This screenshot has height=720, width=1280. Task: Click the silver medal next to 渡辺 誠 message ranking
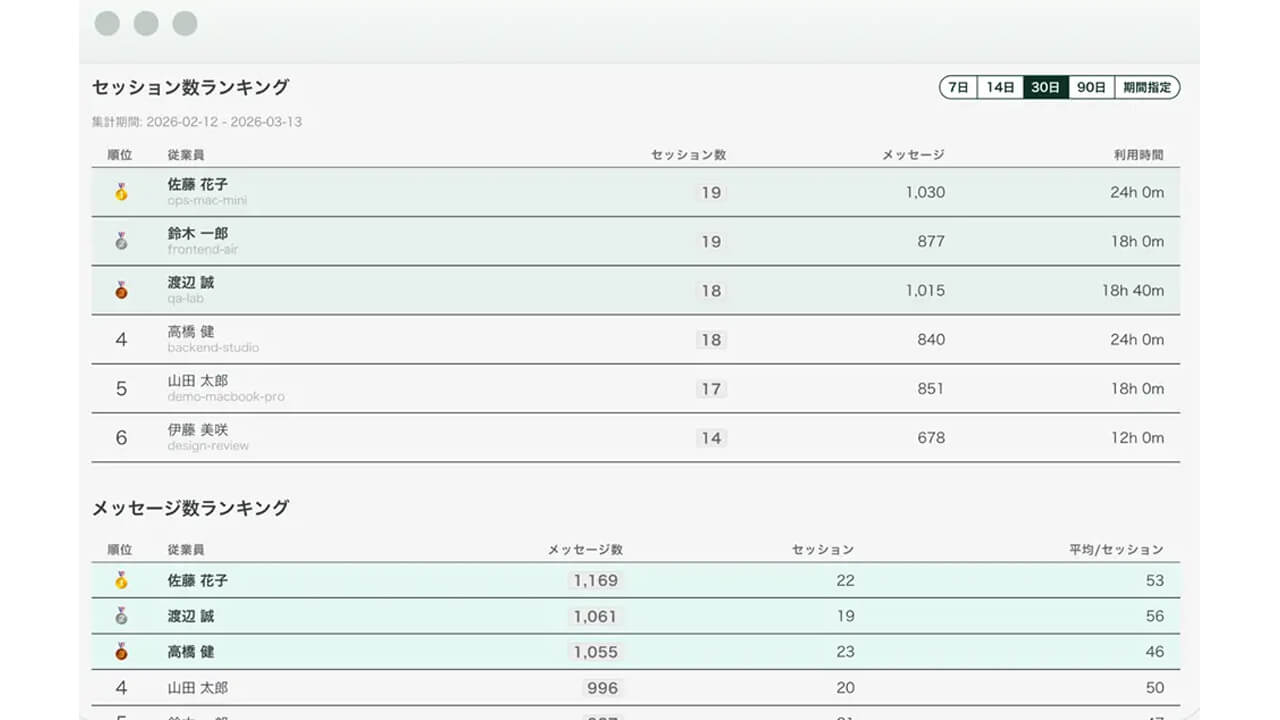click(120, 617)
